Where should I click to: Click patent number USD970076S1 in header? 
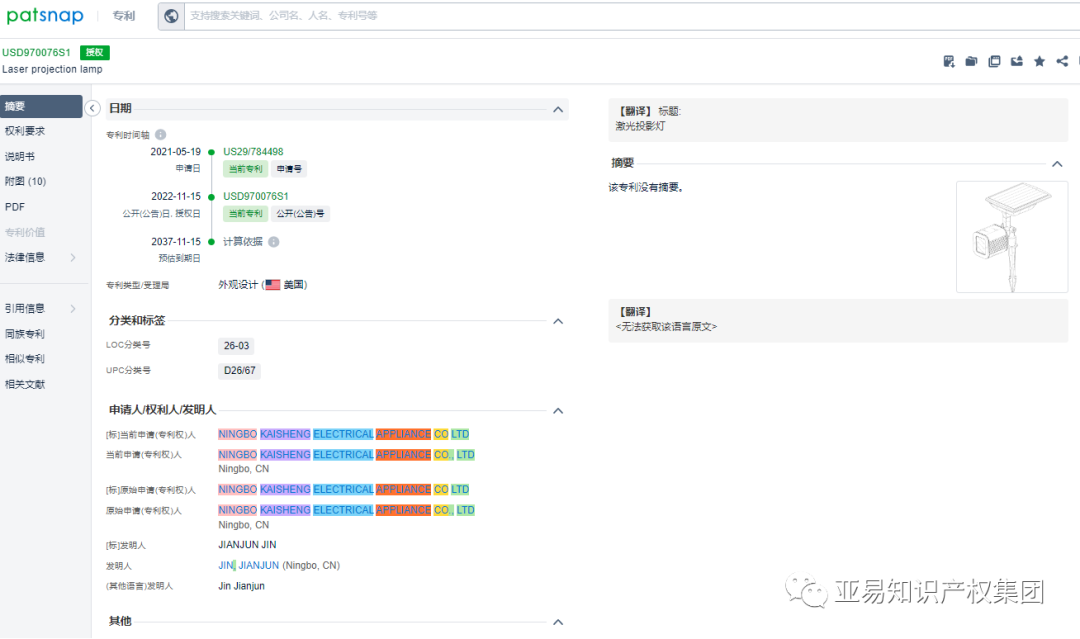tap(36, 52)
